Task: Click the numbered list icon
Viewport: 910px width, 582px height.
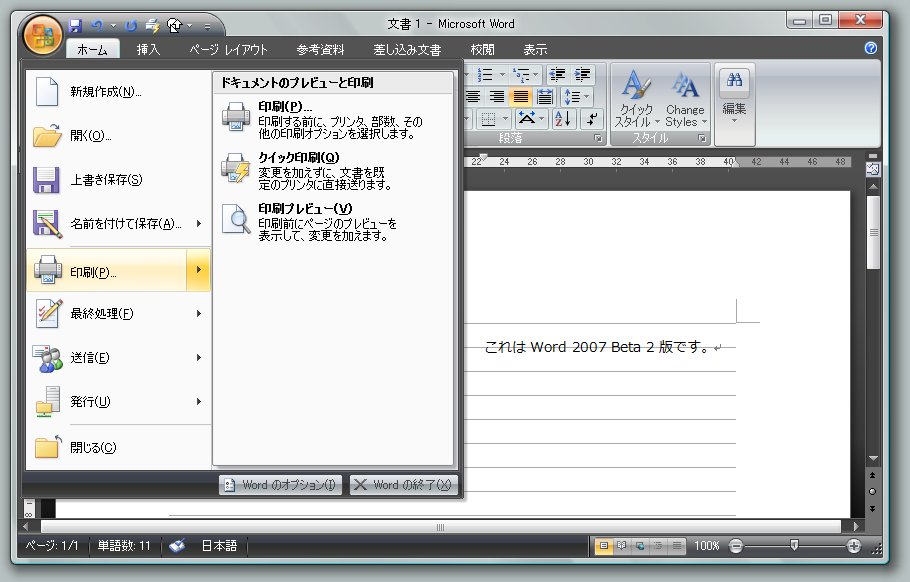Action: pyautogui.click(x=485, y=75)
